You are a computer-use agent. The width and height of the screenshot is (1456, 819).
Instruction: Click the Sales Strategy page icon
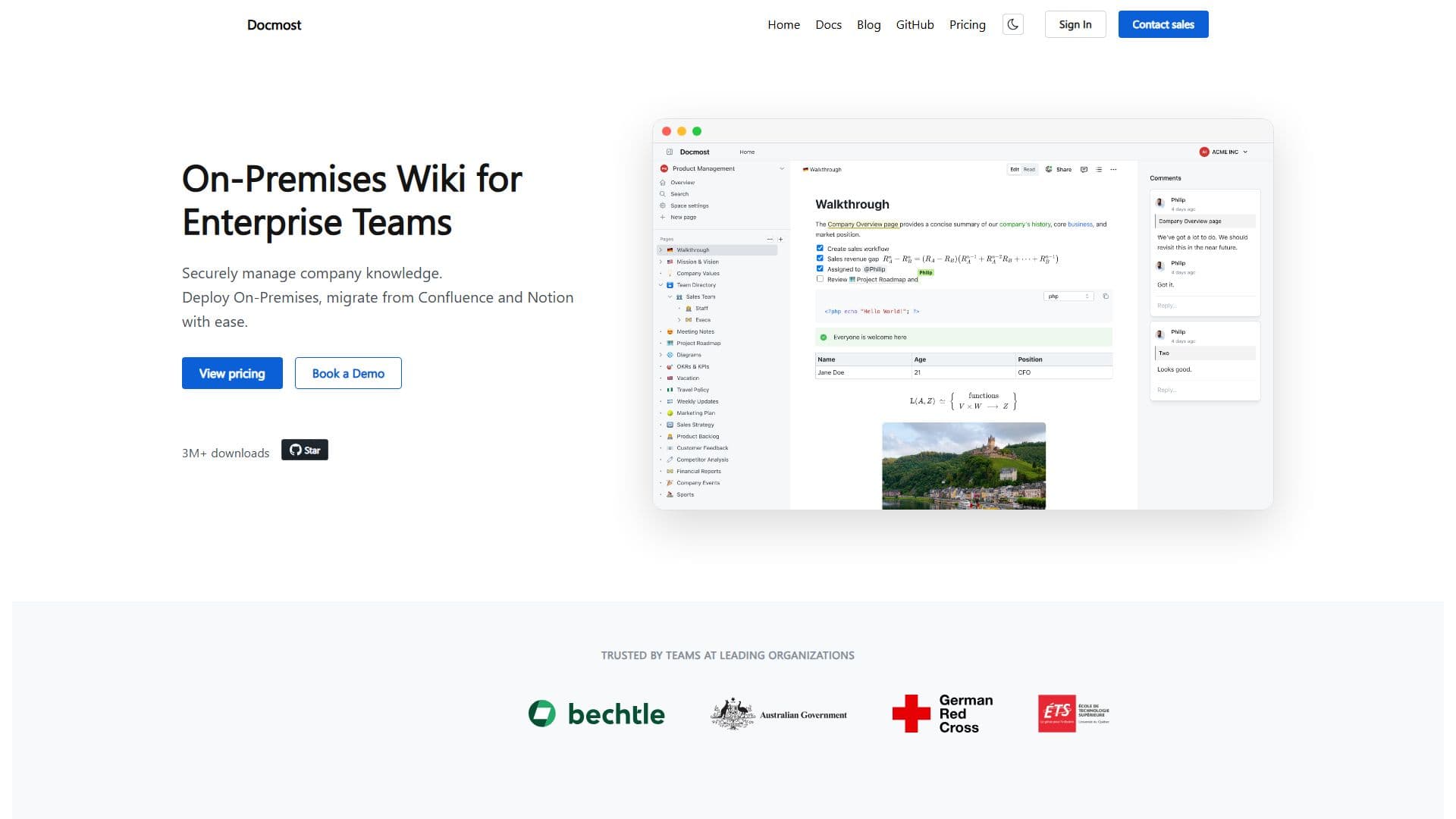pyautogui.click(x=670, y=425)
